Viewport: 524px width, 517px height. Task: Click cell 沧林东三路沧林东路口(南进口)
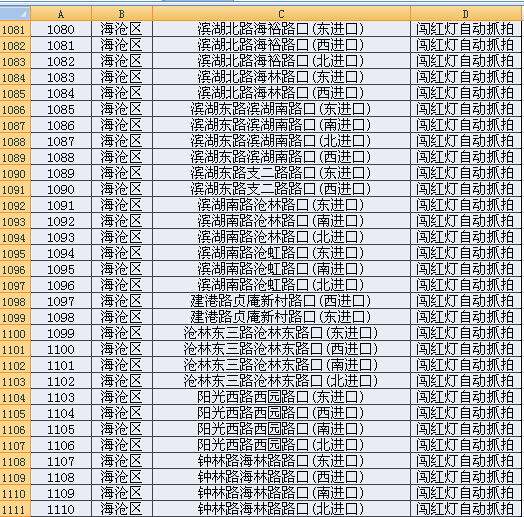click(281, 365)
